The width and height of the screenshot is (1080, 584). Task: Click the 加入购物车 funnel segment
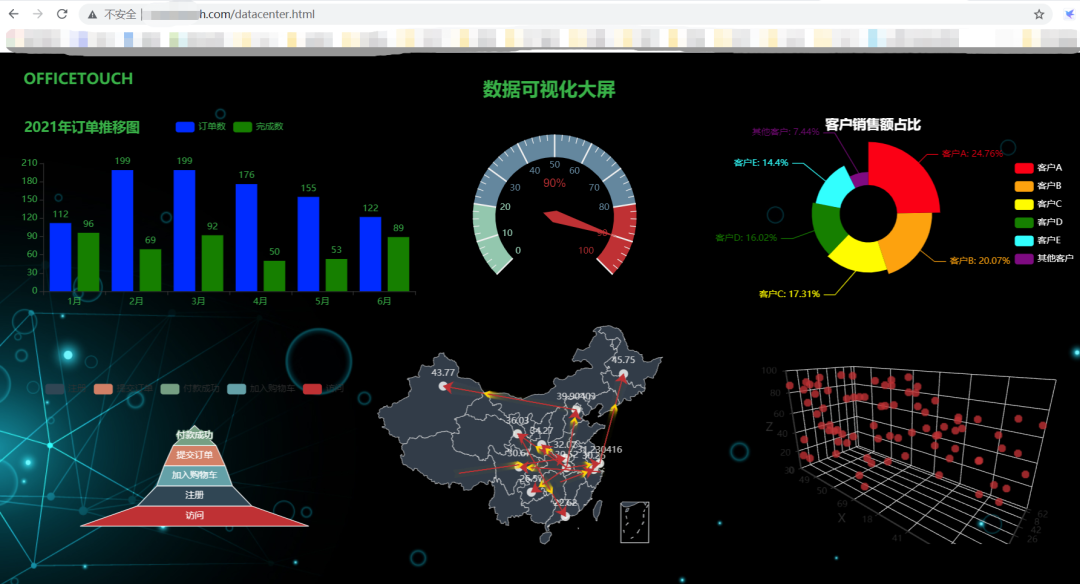[194, 475]
